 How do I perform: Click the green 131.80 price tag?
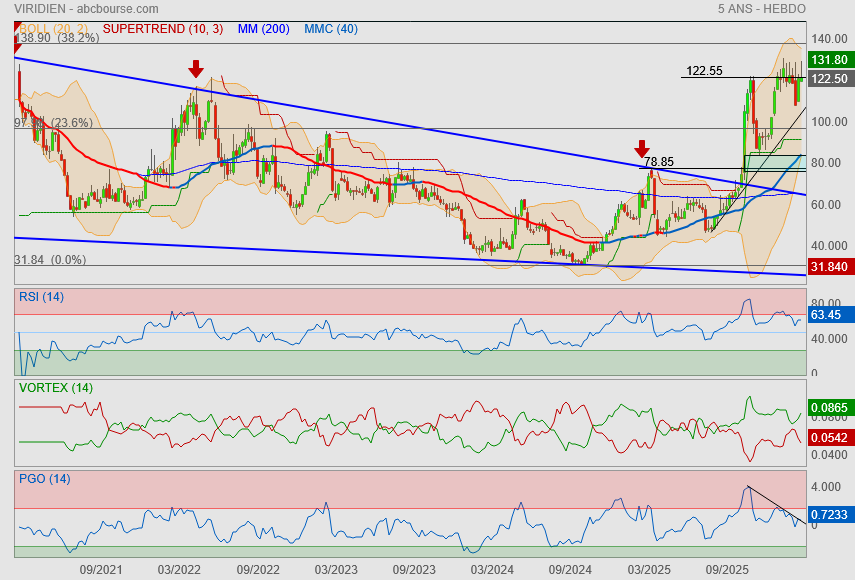pos(829,60)
